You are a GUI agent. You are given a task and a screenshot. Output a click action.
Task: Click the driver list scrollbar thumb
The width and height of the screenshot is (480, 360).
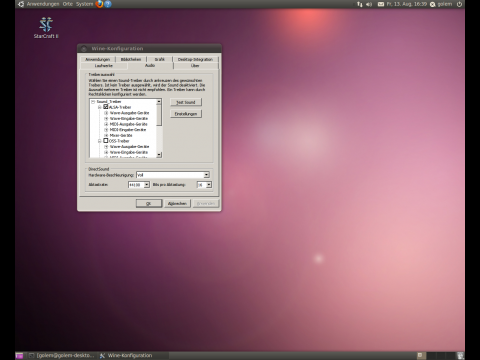(x=159, y=115)
